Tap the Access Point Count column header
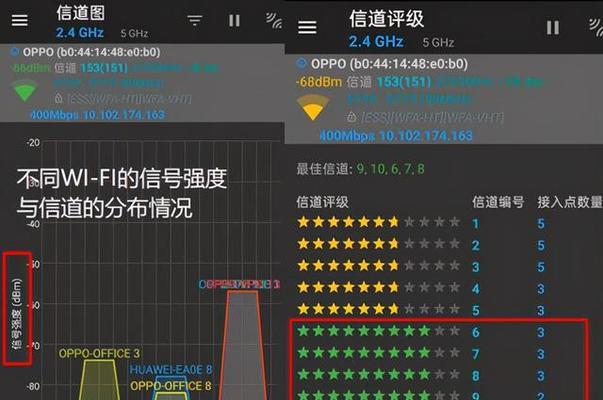 (570, 202)
